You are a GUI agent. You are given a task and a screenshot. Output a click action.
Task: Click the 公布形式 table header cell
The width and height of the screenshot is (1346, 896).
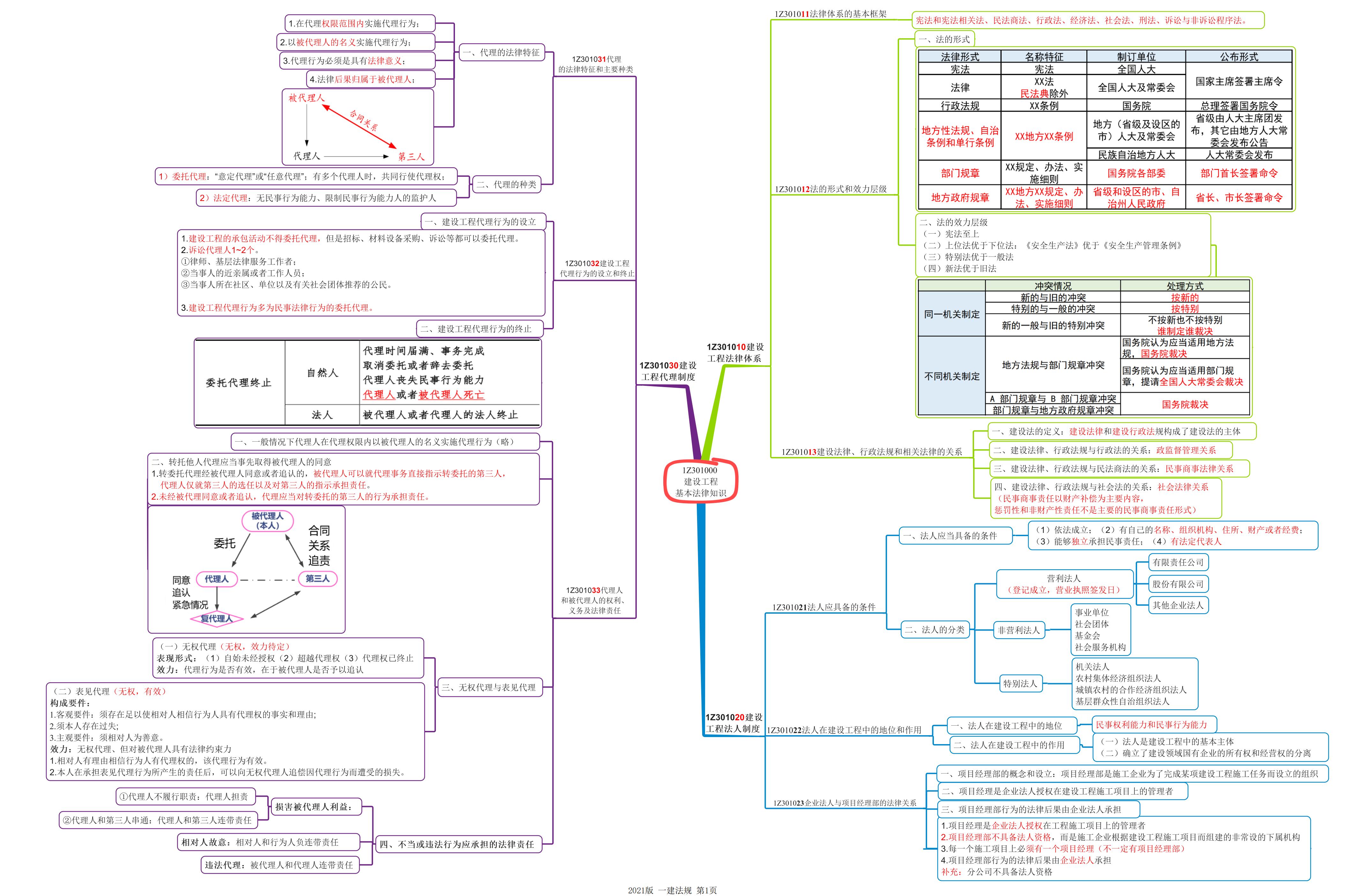tap(1238, 56)
